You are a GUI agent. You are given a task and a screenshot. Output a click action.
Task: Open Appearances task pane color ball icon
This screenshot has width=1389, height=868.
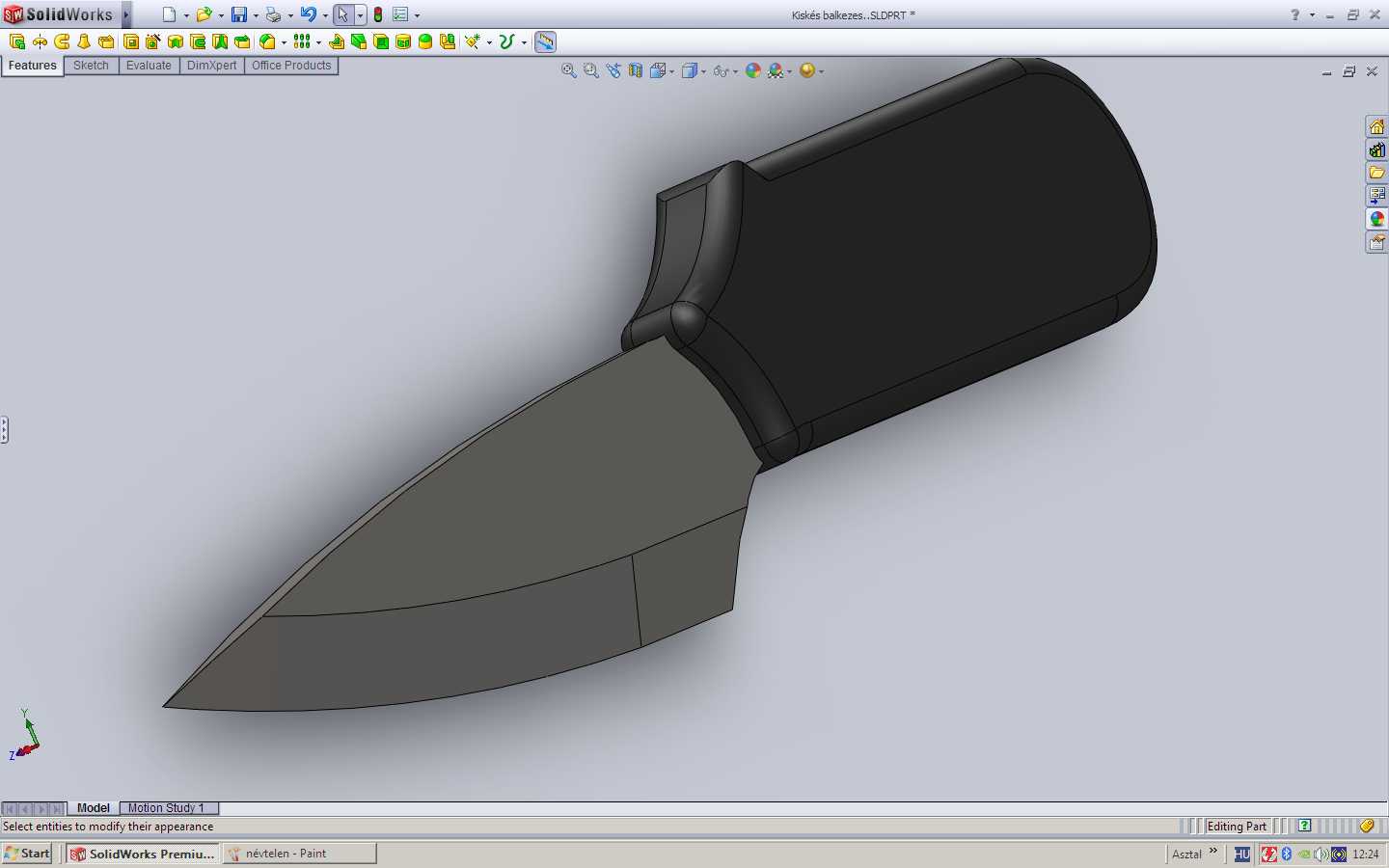pos(1376,219)
